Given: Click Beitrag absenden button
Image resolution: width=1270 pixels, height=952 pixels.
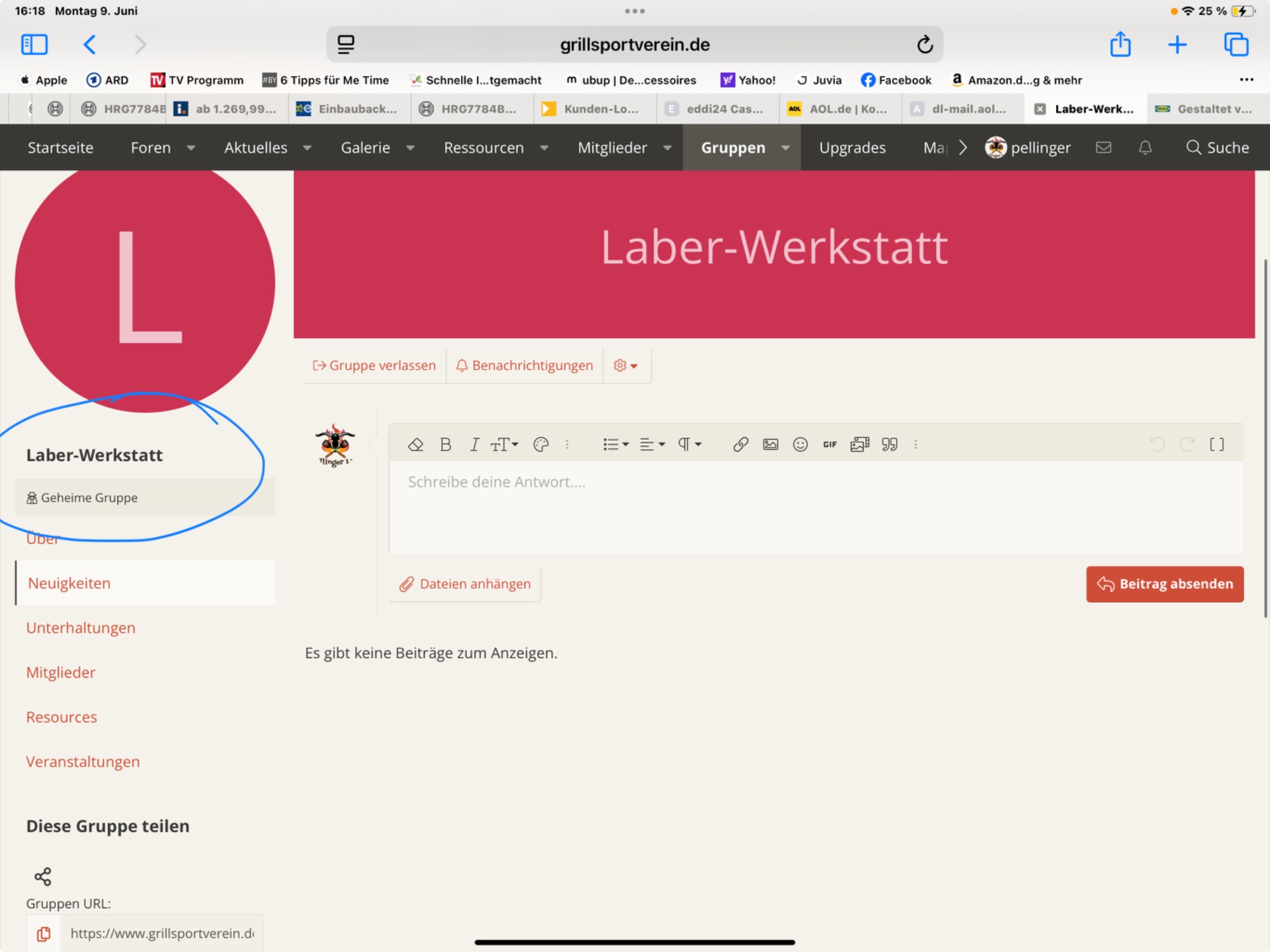Looking at the screenshot, I should pos(1165,584).
